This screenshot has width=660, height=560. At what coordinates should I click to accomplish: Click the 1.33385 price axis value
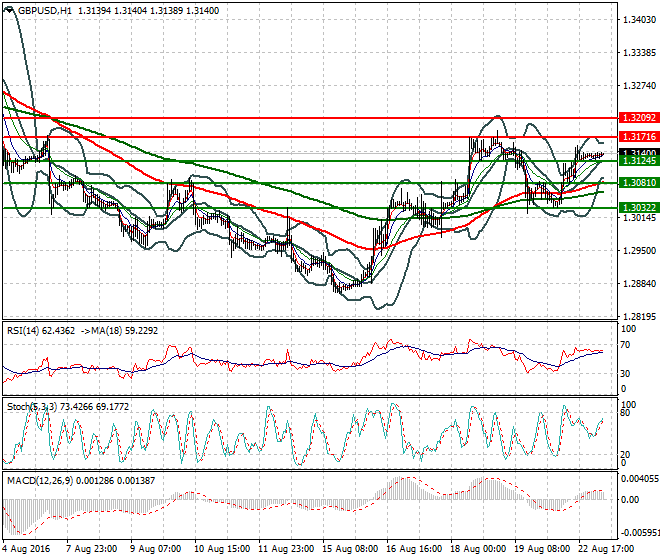point(639,53)
